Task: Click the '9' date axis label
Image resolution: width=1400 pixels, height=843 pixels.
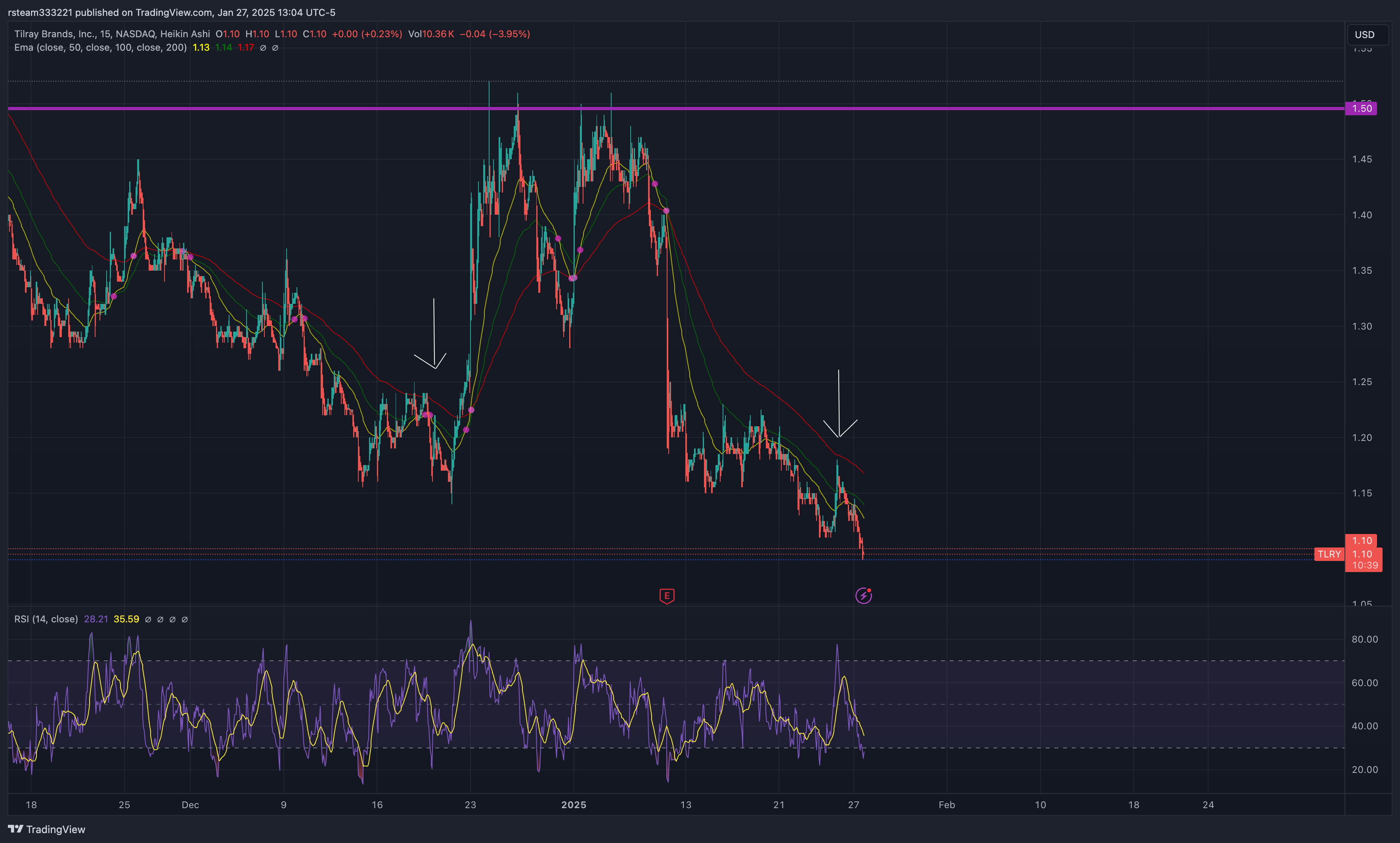Action: 283,805
